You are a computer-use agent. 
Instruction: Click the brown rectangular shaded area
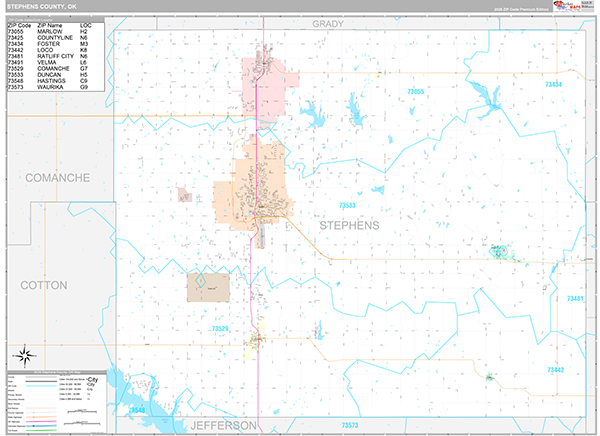[209, 287]
